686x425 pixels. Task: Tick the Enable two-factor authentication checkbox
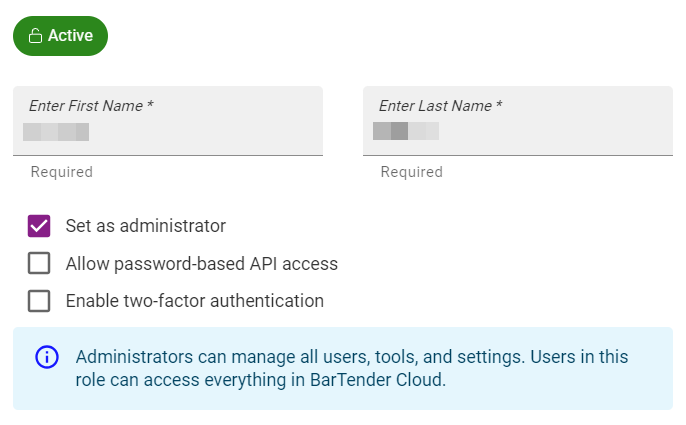coord(39,301)
